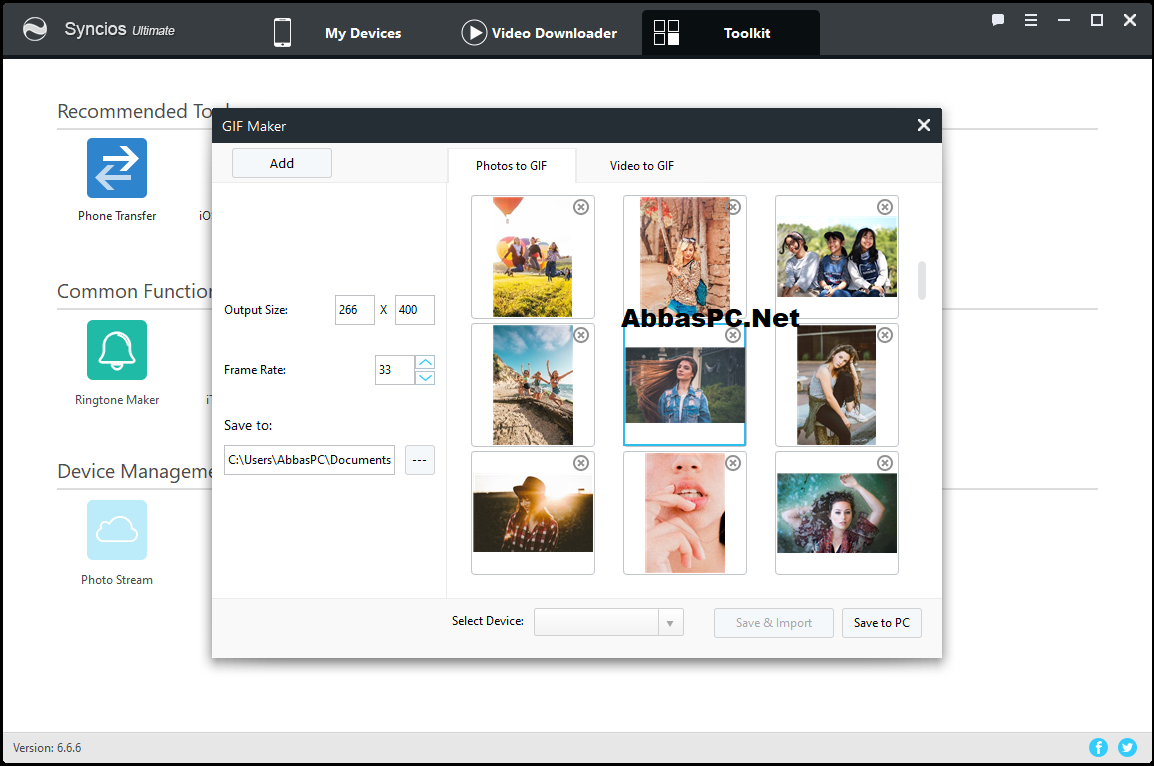This screenshot has width=1154, height=766.
Task: Select the hot air balloon thumbnail
Action: point(533,257)
